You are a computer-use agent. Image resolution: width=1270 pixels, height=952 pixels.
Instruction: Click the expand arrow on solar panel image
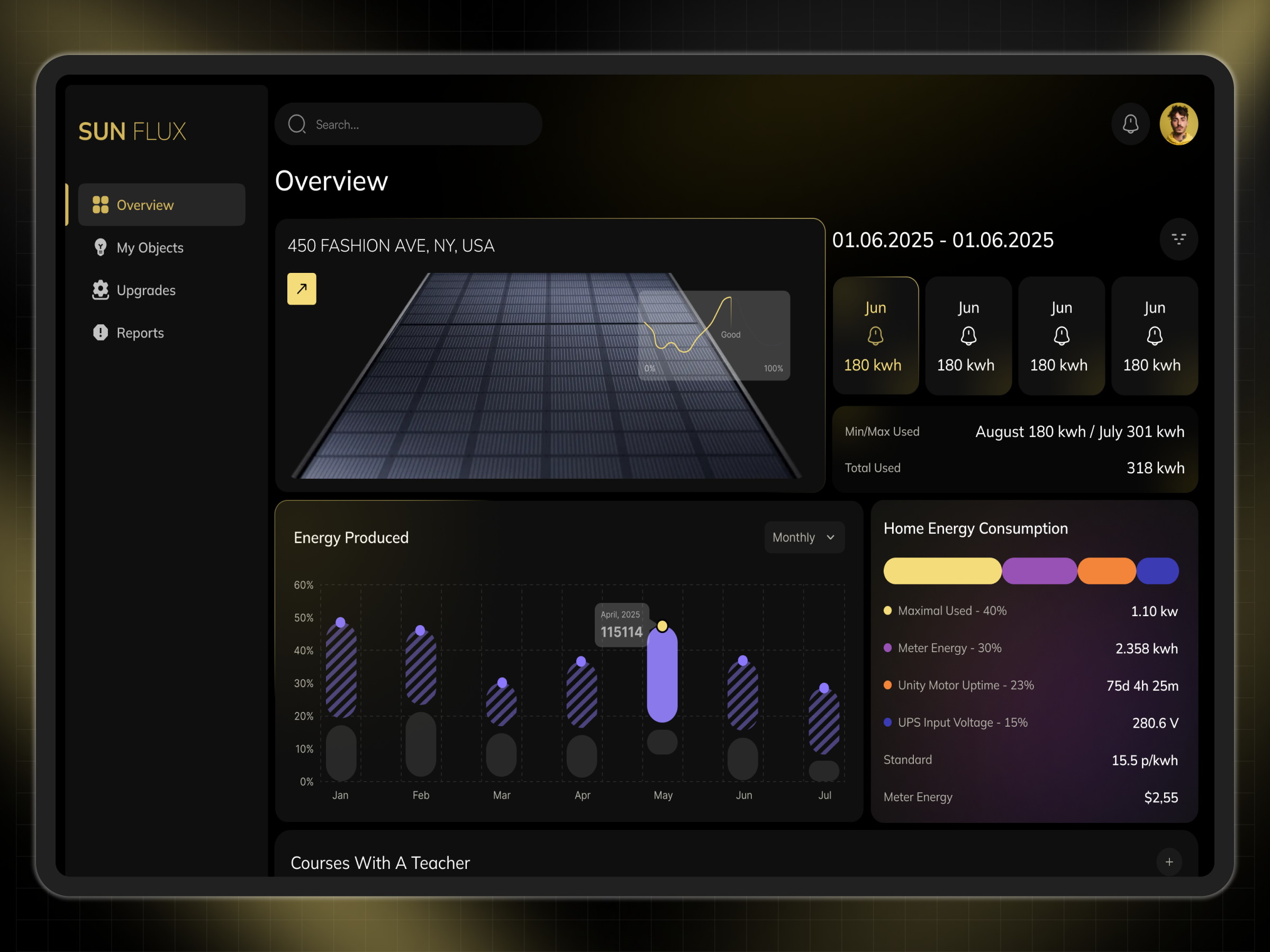coord(302,289)
